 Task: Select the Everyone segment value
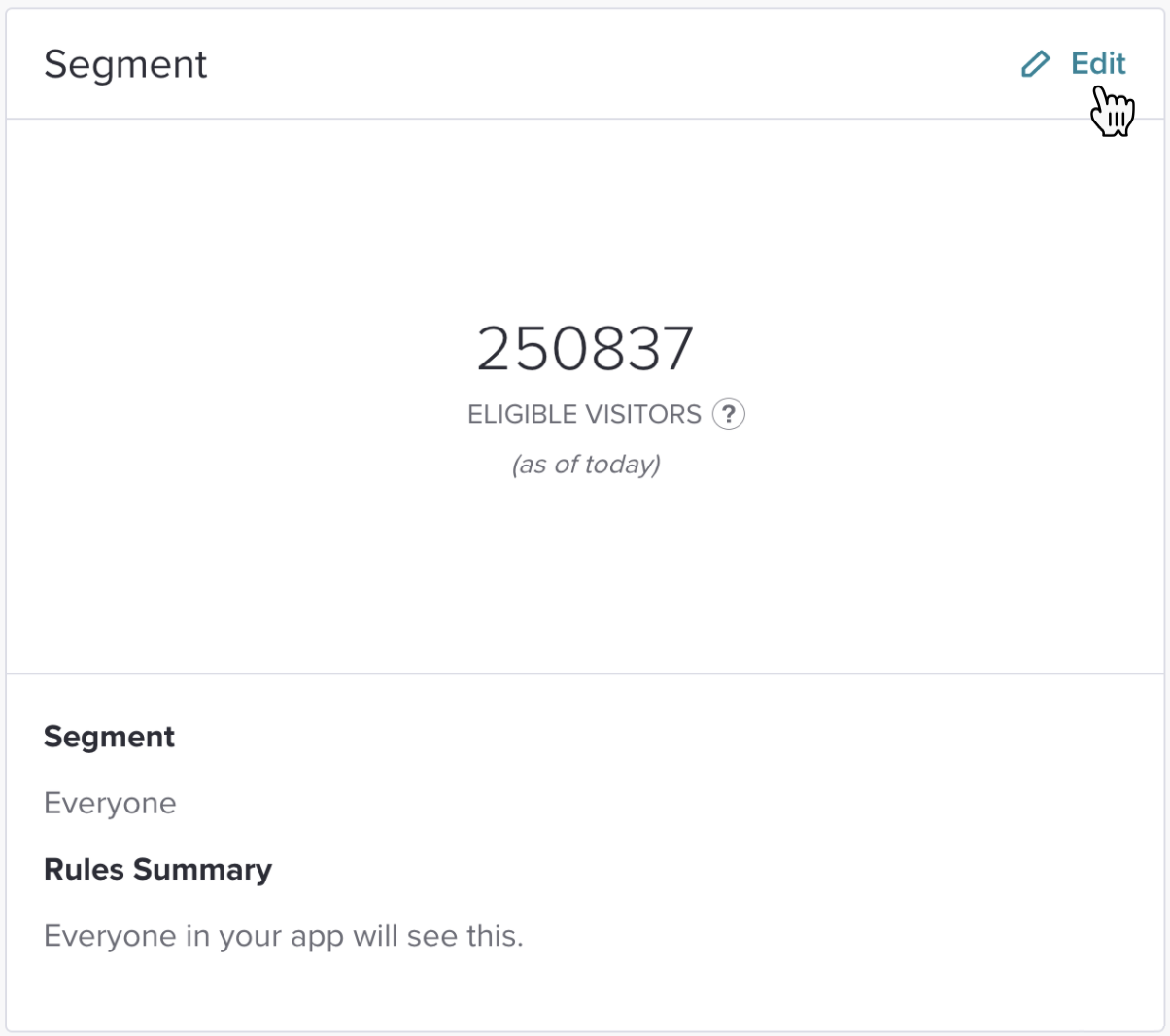tap(110, 803)
